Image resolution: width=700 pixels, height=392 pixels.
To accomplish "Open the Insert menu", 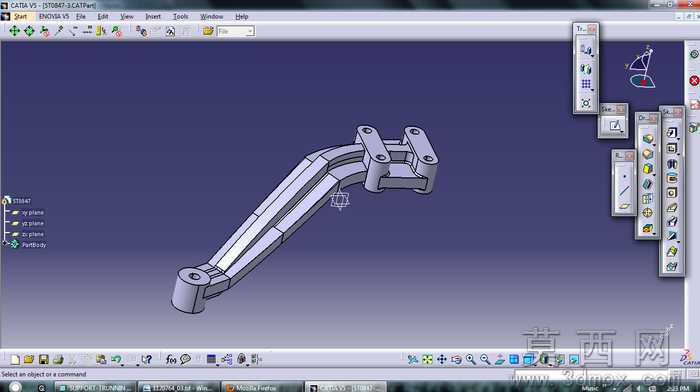I will coord(153,17).
